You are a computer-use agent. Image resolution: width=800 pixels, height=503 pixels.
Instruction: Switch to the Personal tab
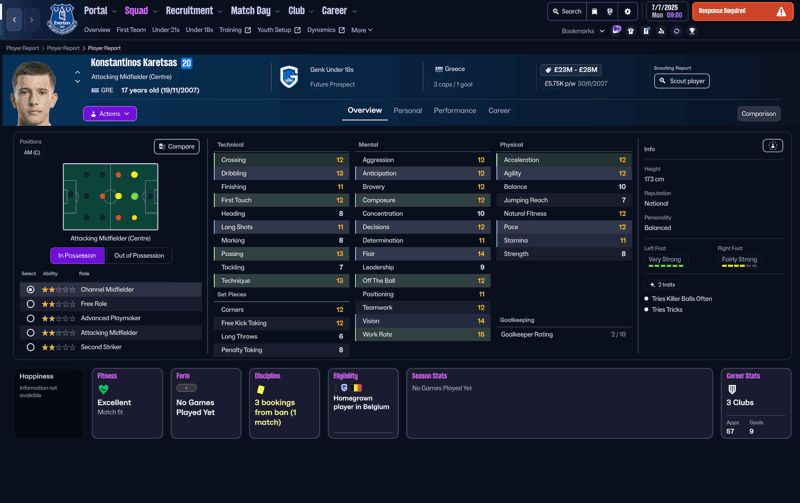[408, 111]
